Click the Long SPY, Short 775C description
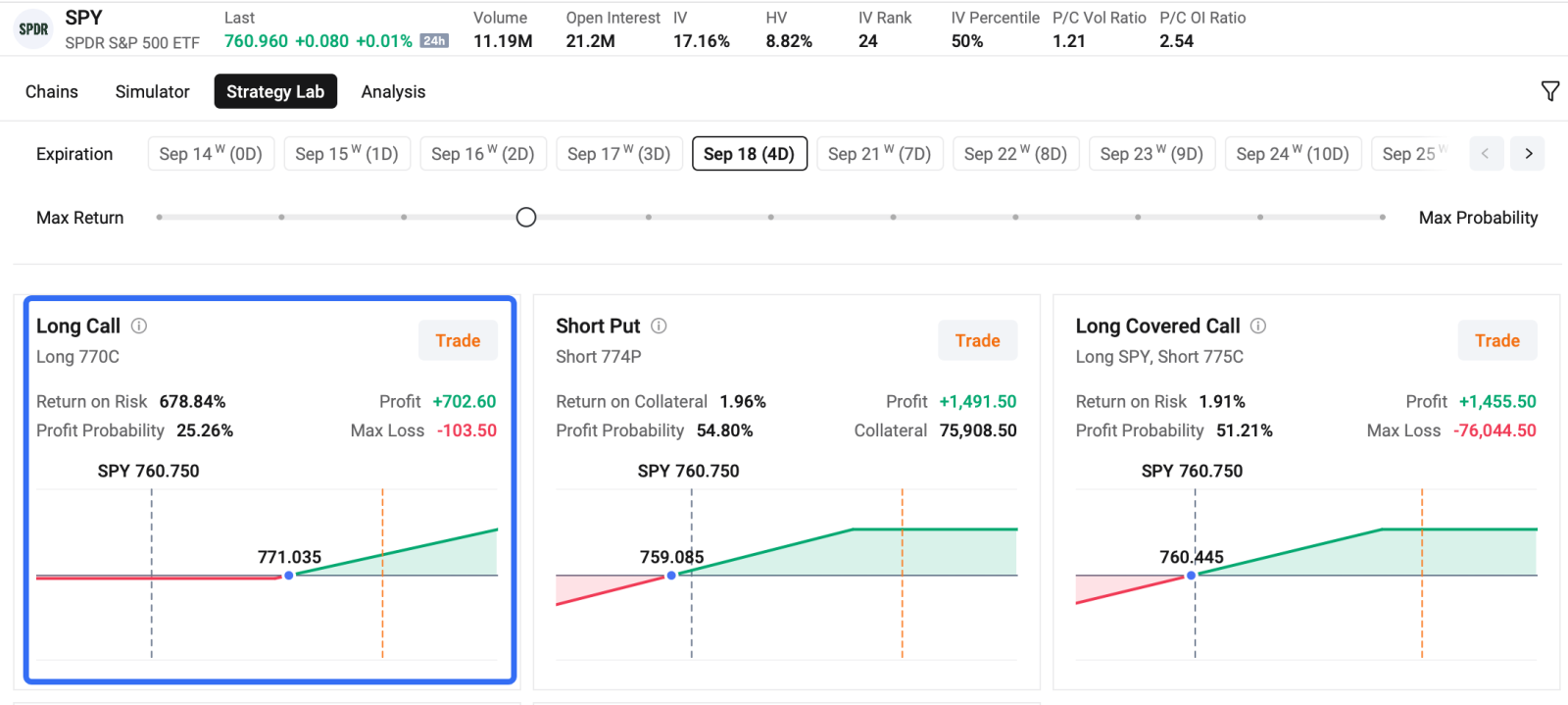1568x705 pixels. point(1159,357)
